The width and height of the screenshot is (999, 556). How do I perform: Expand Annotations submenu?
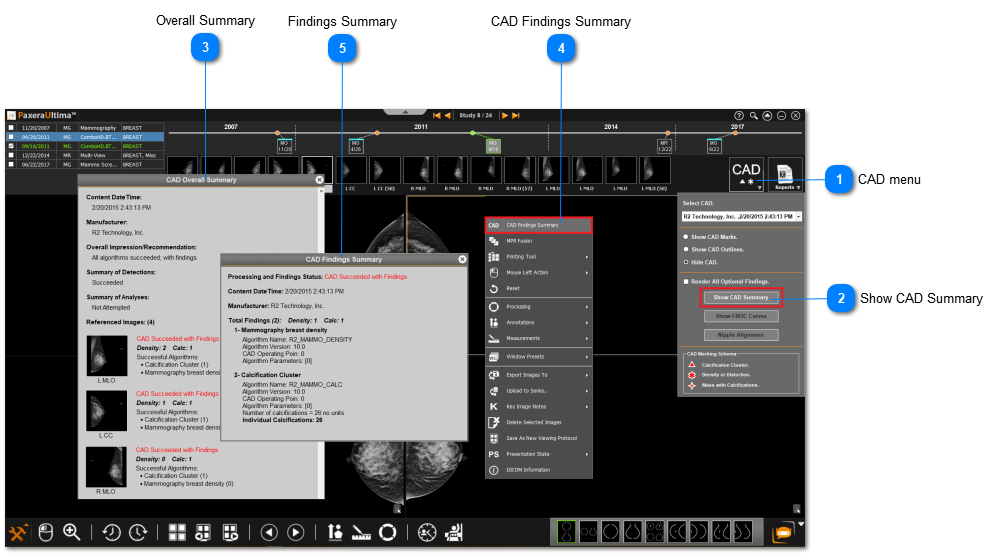pos(539,323)
